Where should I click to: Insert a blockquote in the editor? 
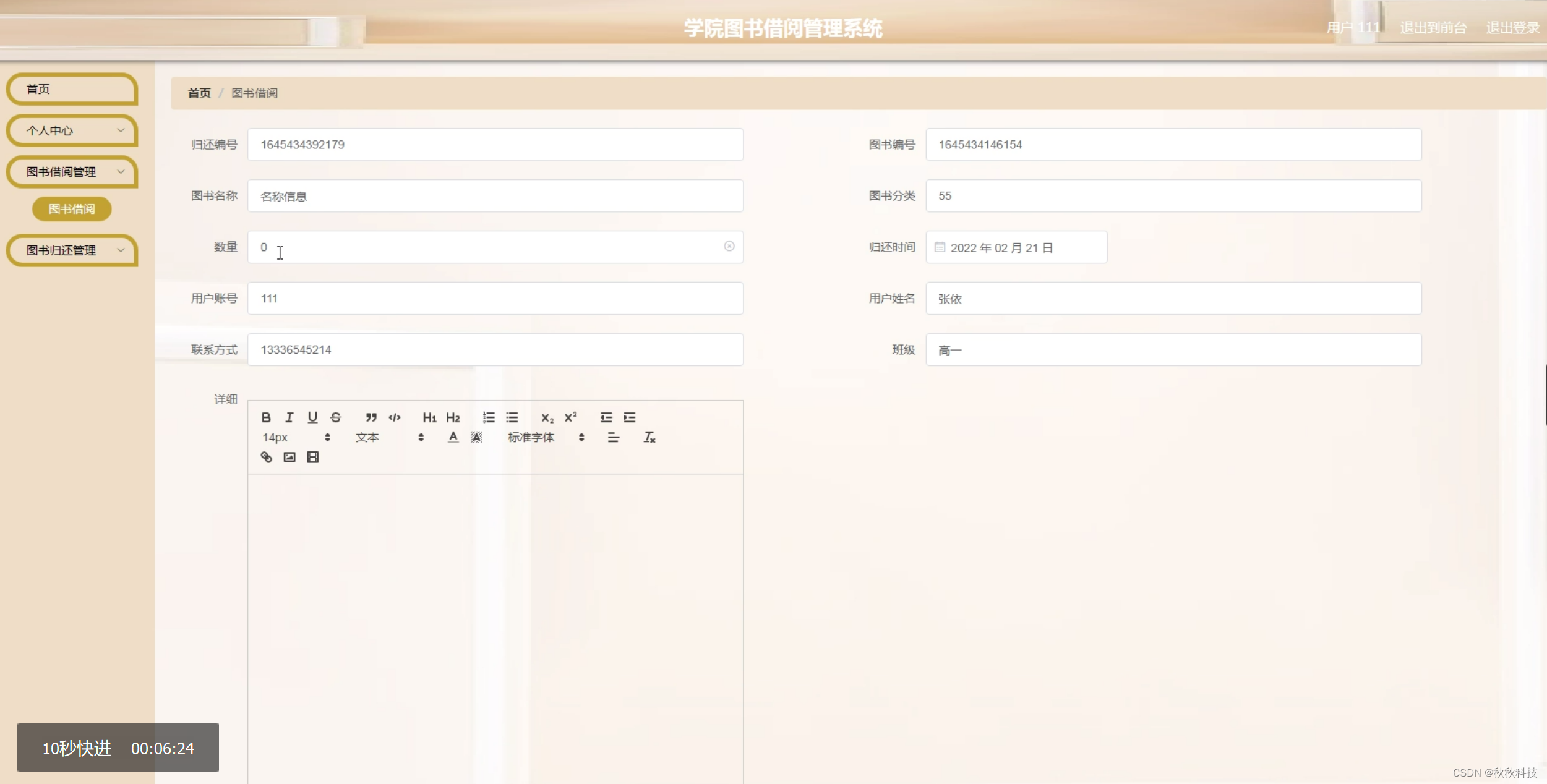(372, 417)
